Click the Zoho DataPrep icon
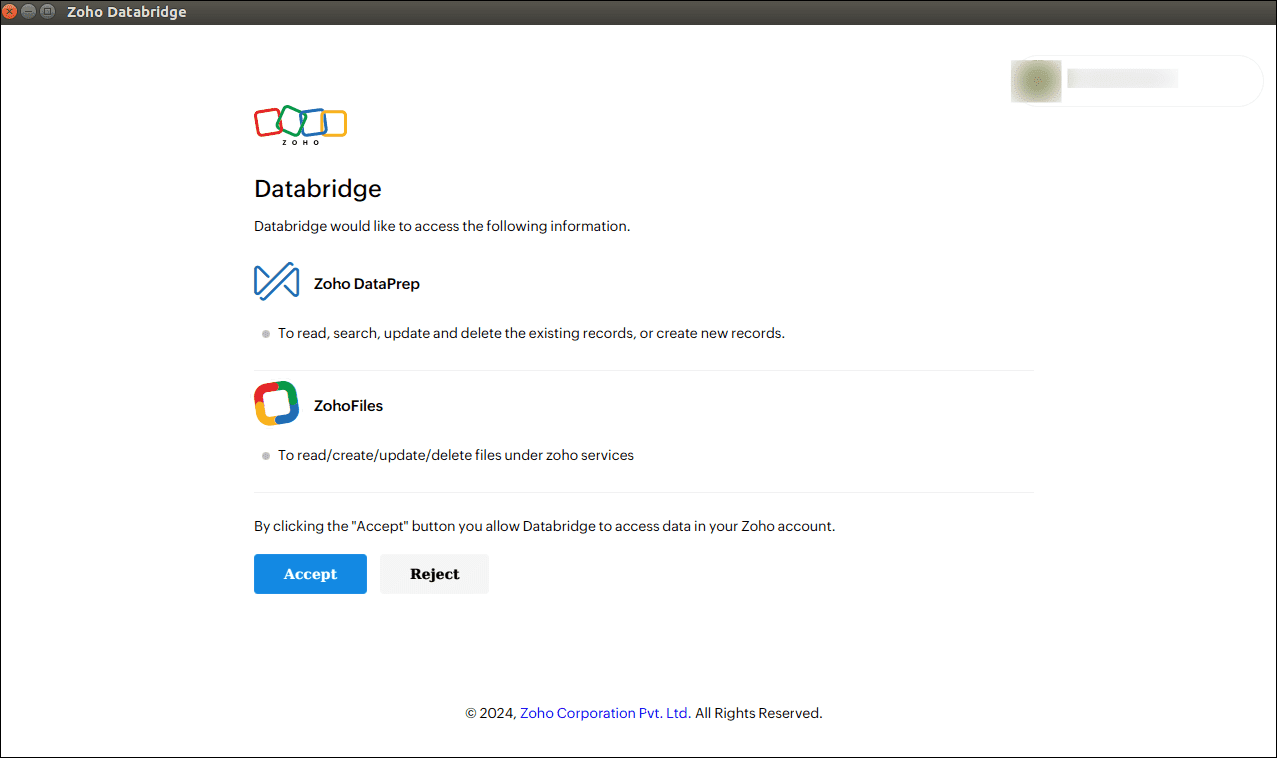This screenshot has height=758, width=1277. (x=277, y=282)
